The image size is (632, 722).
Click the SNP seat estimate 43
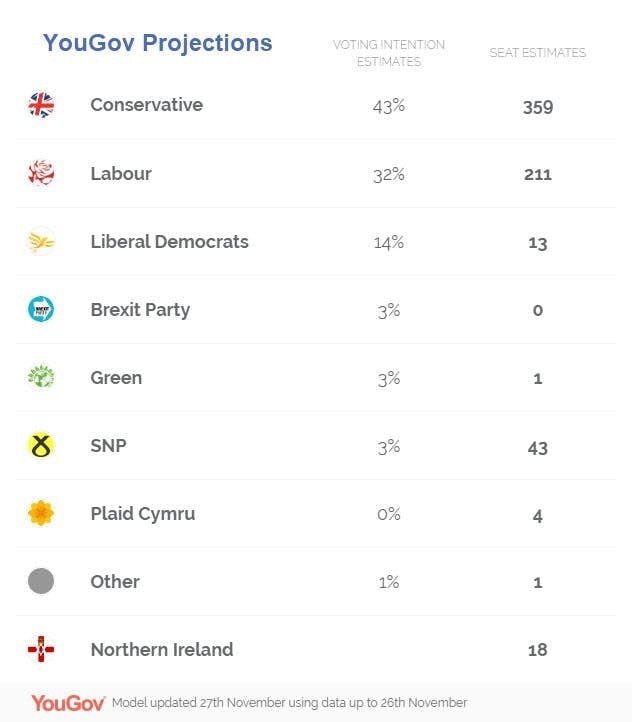pos(537,446)
